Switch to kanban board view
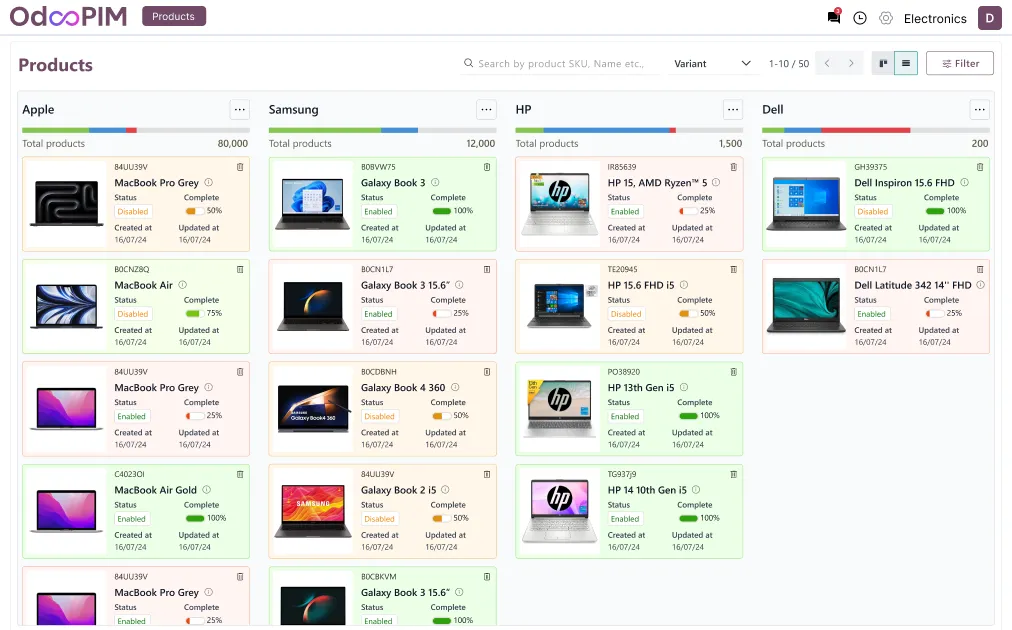This screenshot has height=630, width=1012. (x=883, y=63)
